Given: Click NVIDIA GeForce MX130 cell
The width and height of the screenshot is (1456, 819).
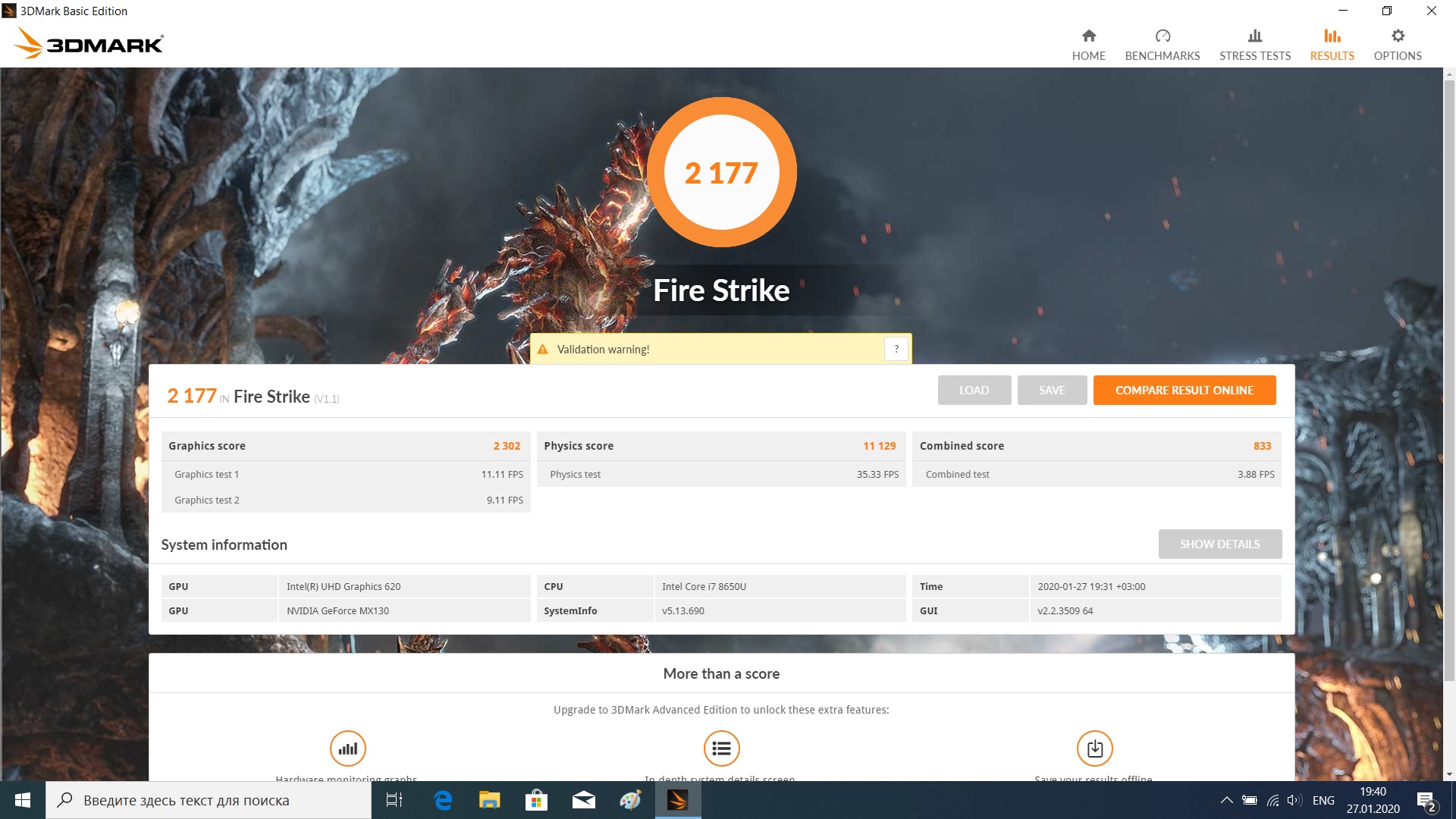Looking at the screenshot, I should (404, 610).
